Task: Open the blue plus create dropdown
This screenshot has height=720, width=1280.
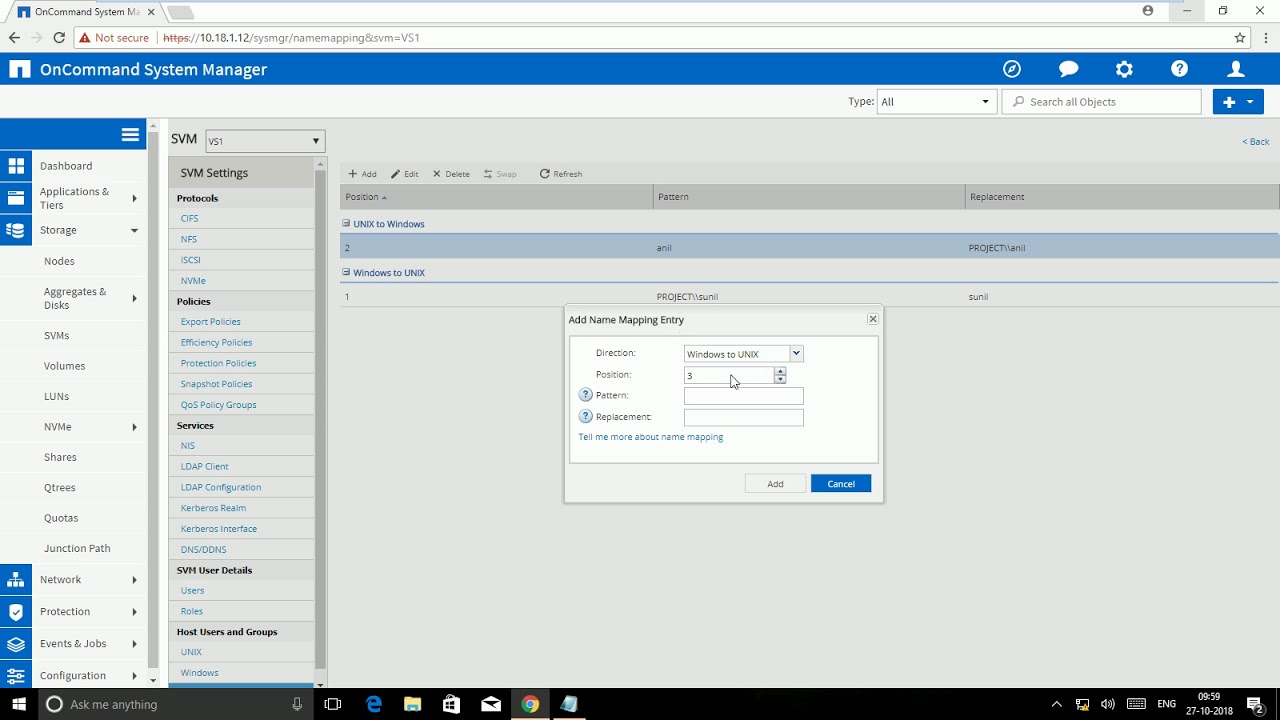Action: coord(1238,101)
